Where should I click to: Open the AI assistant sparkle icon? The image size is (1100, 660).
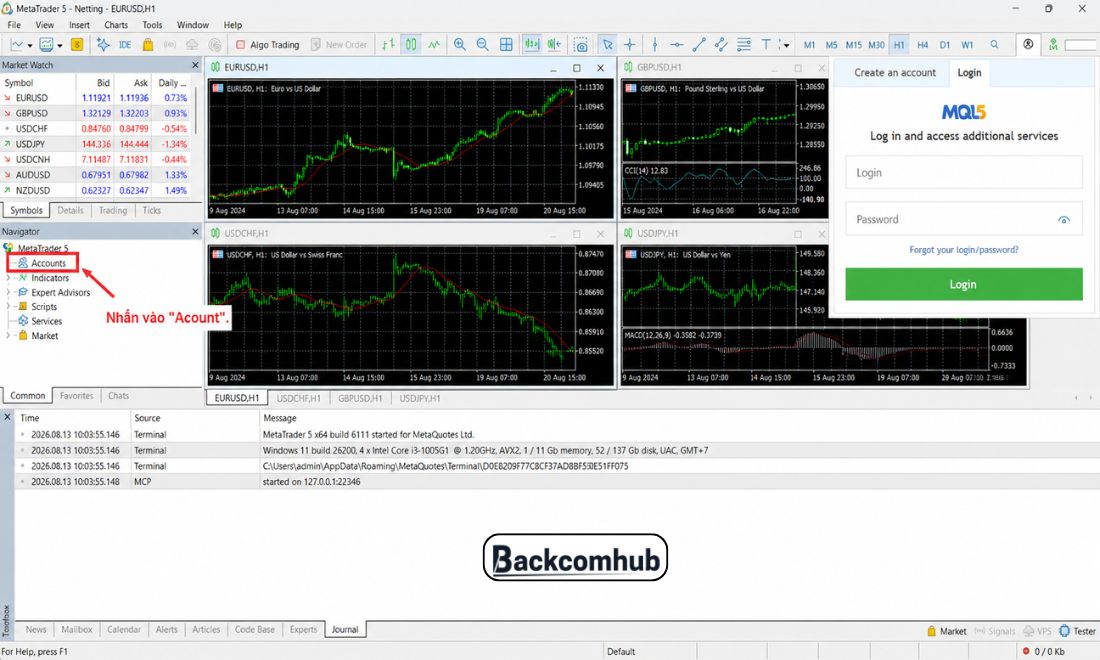click(x=103, y=45)
